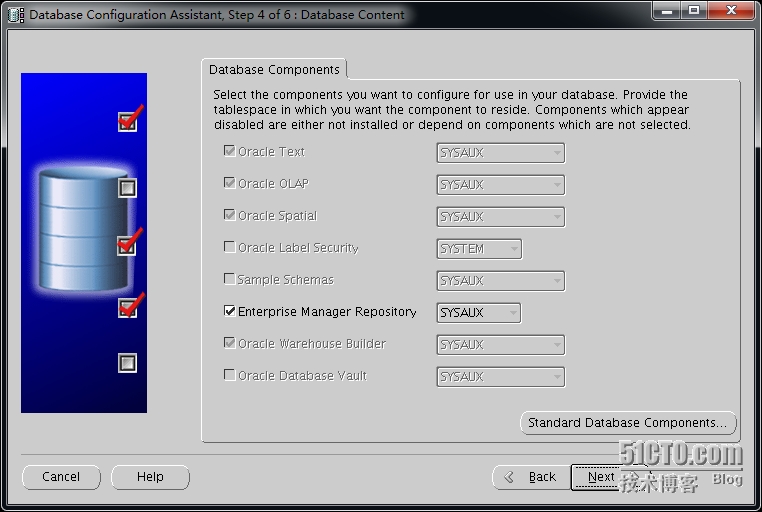This screenshot has height=512, width=762.
Task: Enable Oracle Label Security checkbox
Action: pyautogui.click(x=229, y=247)
